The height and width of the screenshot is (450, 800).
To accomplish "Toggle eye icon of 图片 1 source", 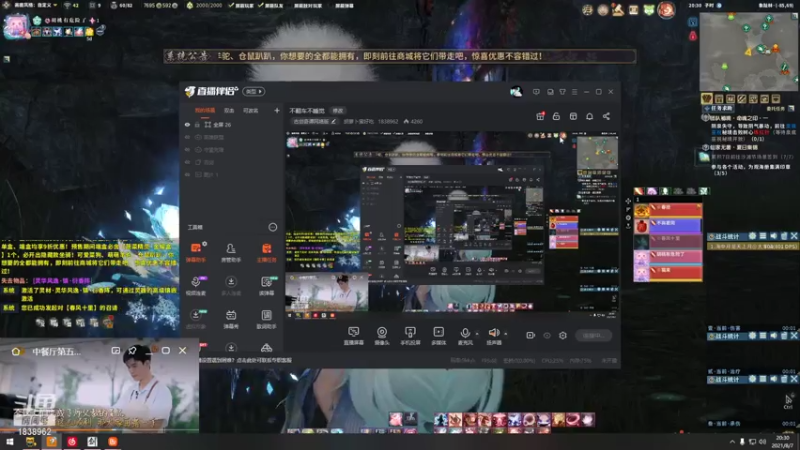I will click(187, 174).
